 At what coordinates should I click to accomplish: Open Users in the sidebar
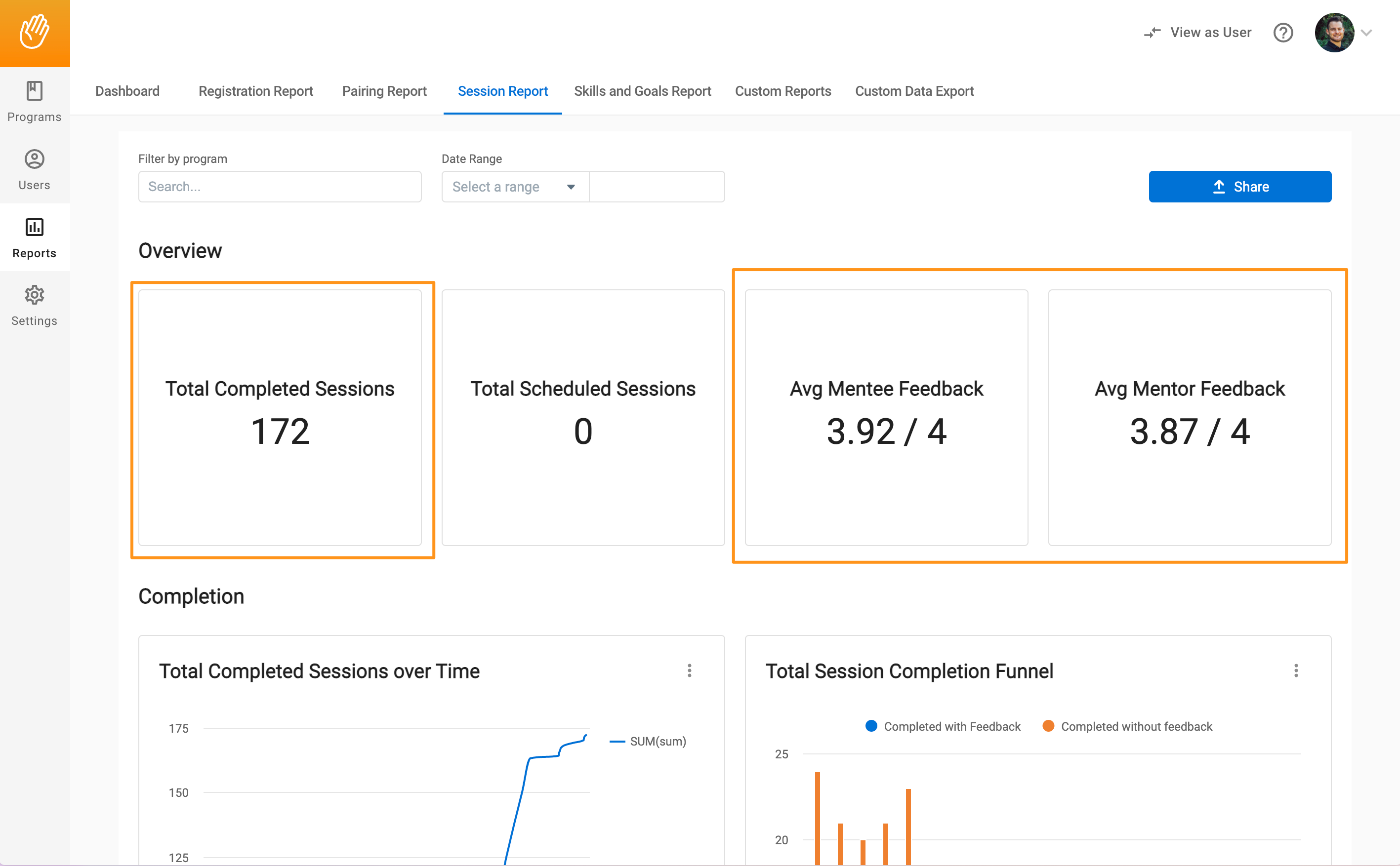point(35,170)
